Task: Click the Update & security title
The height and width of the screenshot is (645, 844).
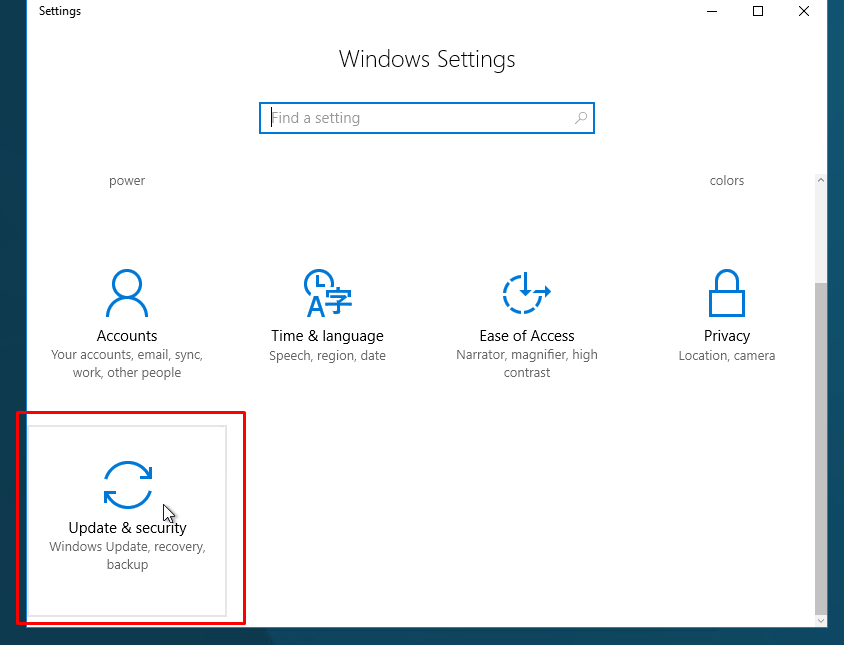Action: click(x=128, y=528)
